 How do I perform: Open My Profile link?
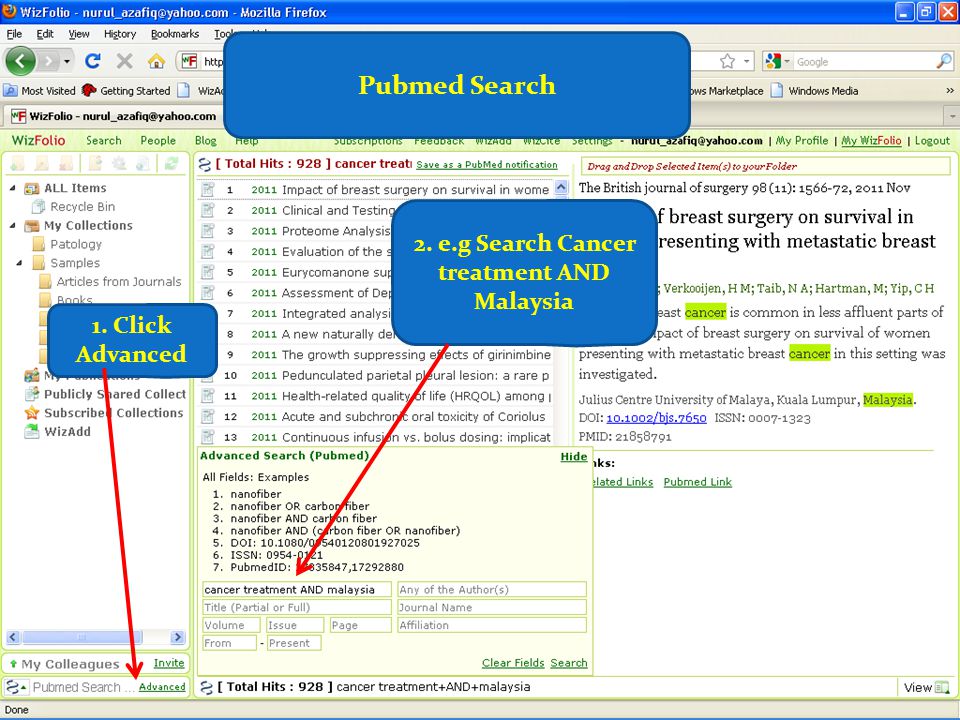[802, 141]
